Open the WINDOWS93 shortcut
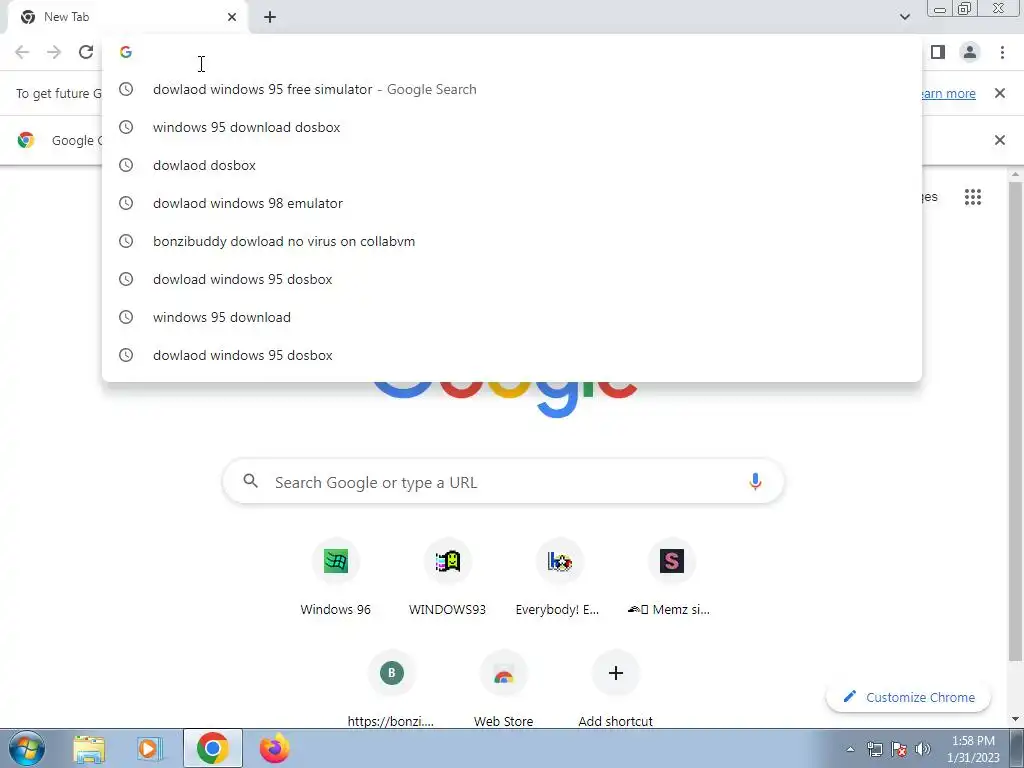This screenshot has width=1024, height=768. pos(447,578)
